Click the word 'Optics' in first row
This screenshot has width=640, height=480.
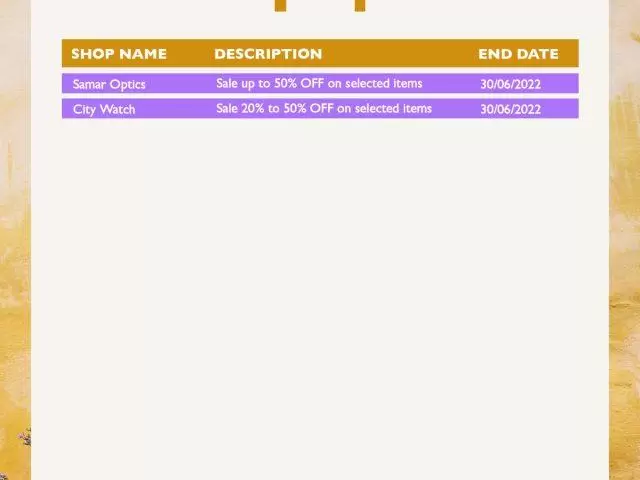point(127,84)
